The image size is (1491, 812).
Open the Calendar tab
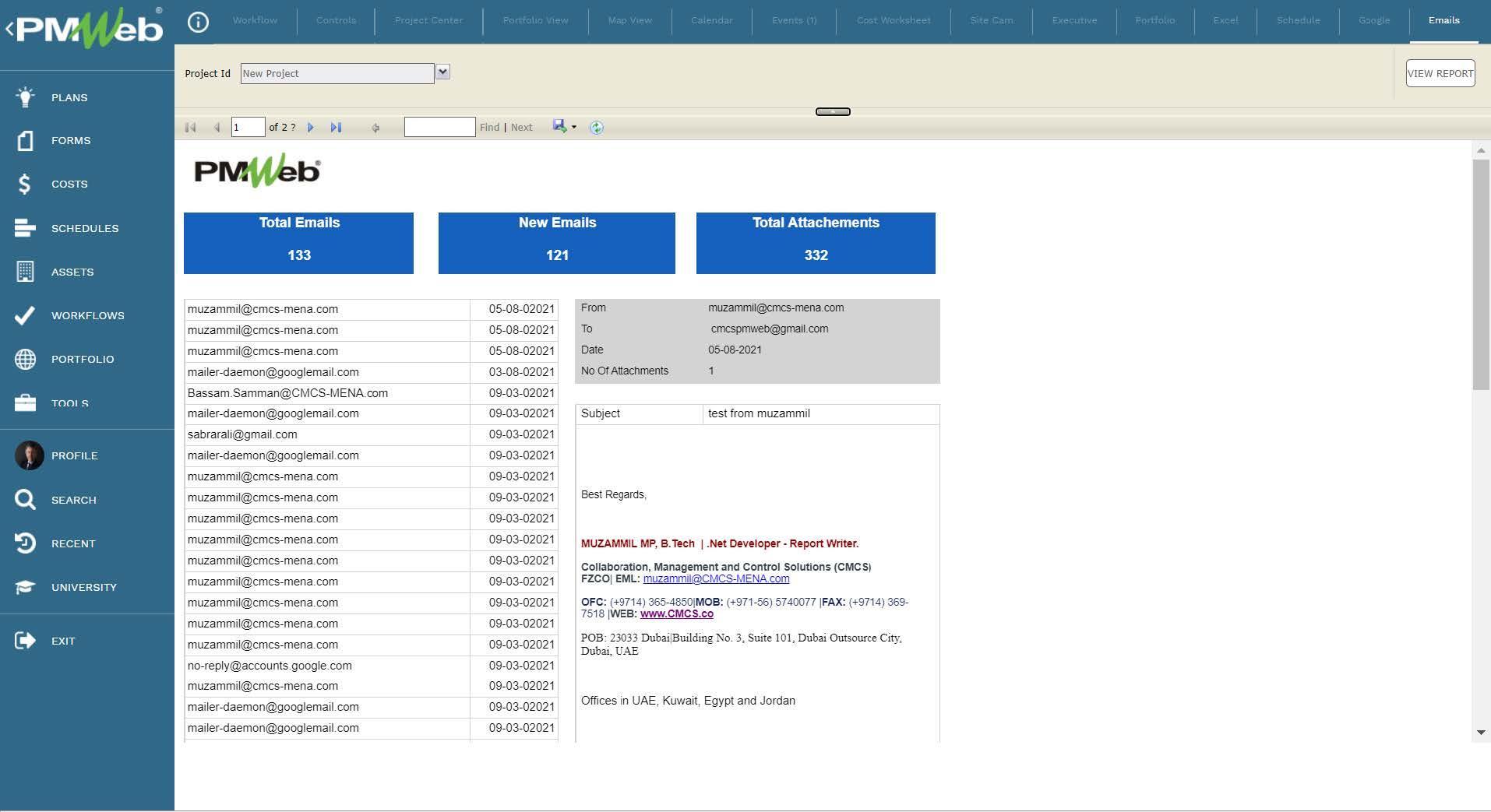click(711, 20)
